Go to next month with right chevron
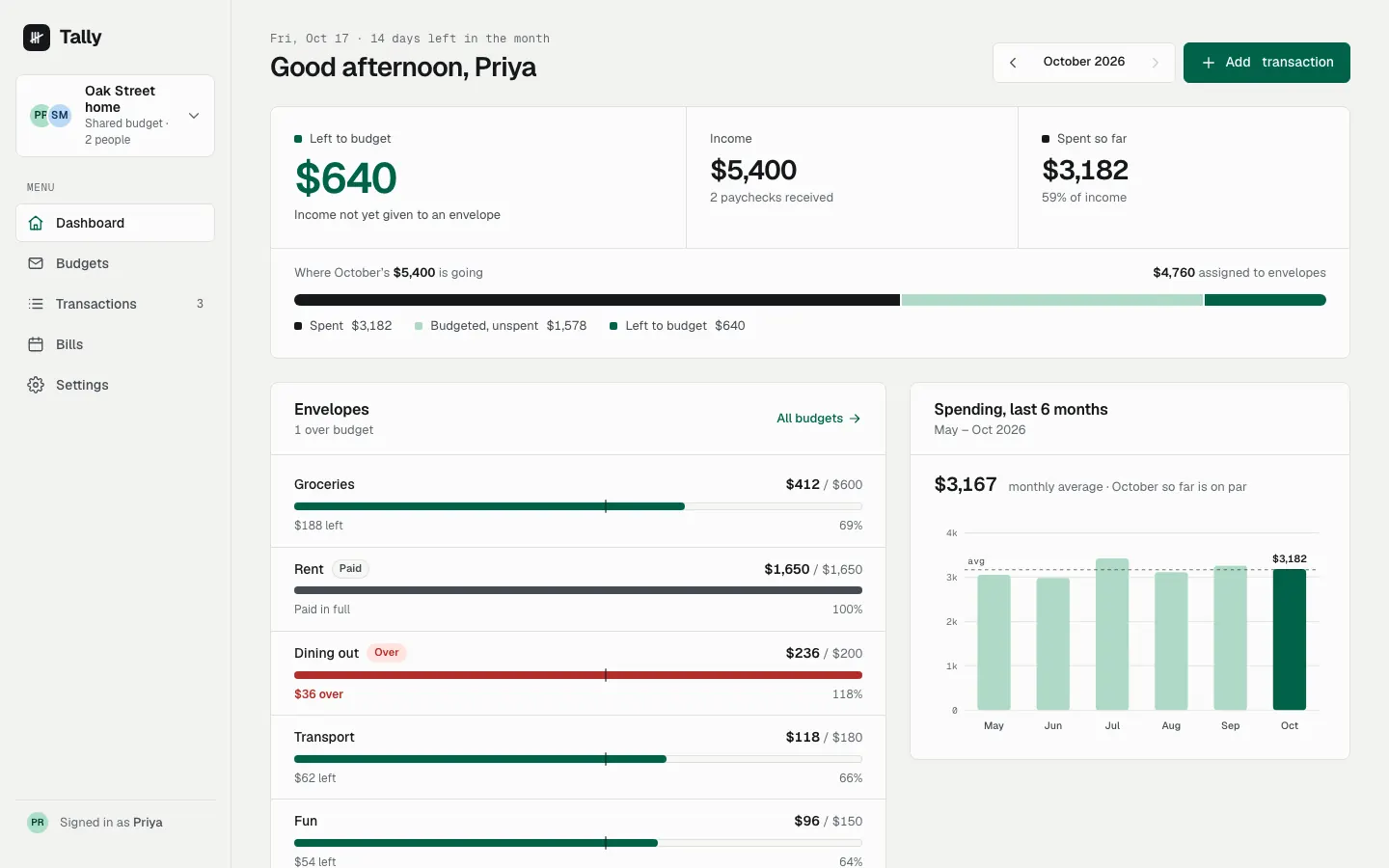1389x868 pixels. [x=1156, y=63]
